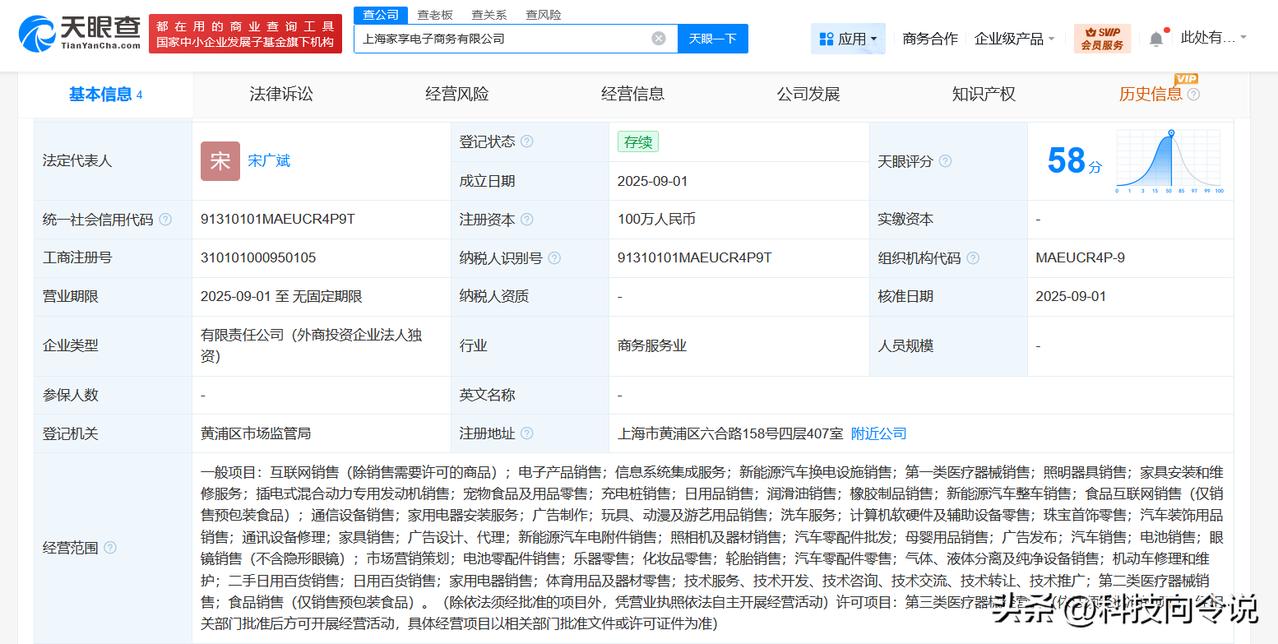Viewport: 1278px width, 644px height.
Task: Switch to the 知识产权 tab
Action: [984, 94]
